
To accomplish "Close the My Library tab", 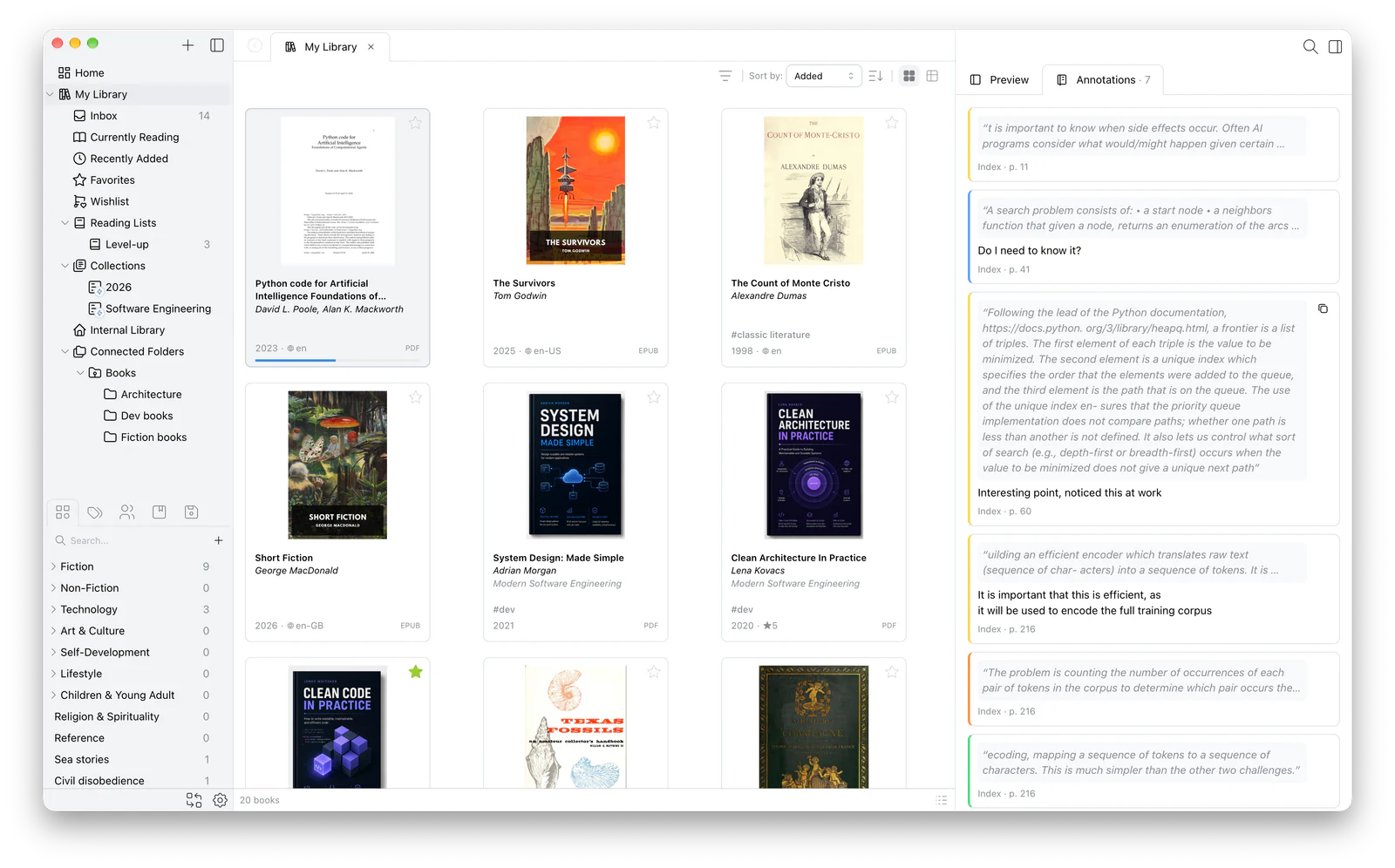I will tap(371, 47).
